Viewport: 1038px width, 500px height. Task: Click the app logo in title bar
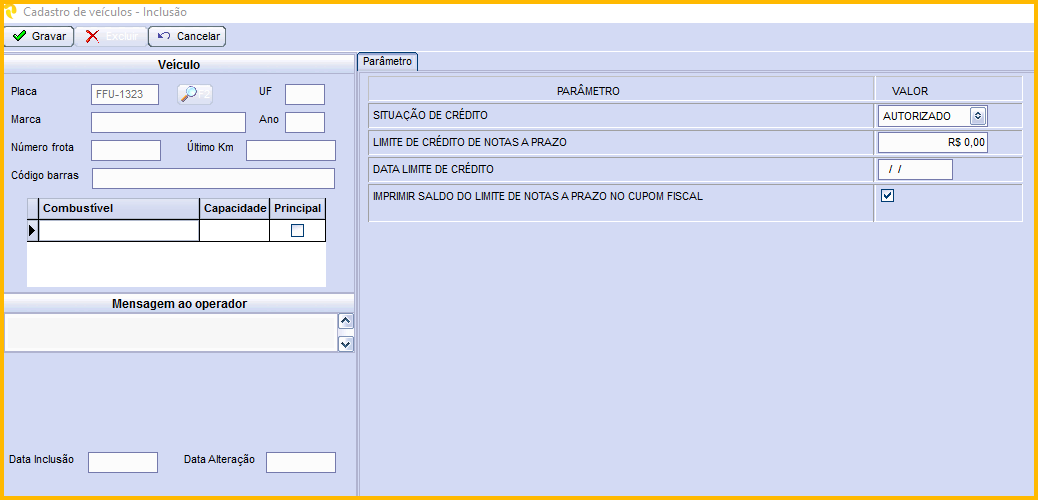coord(11,11)
